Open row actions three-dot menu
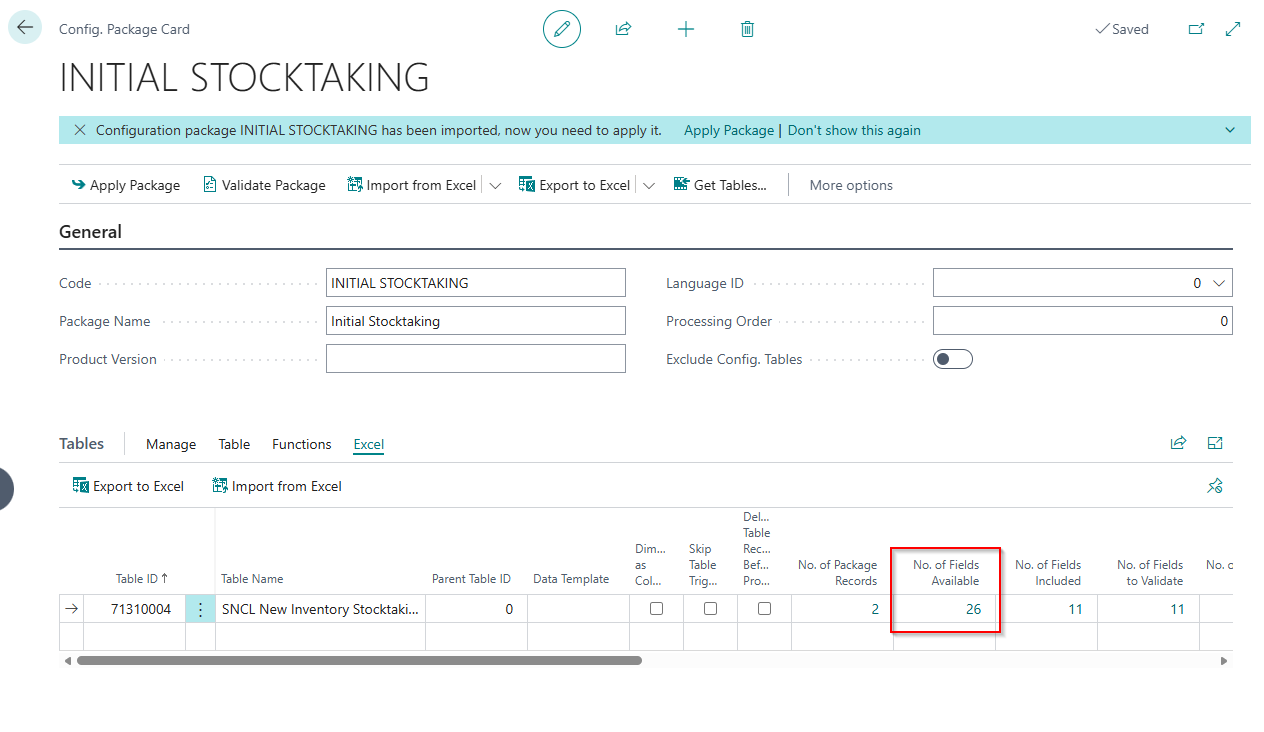 coord(200,609)
